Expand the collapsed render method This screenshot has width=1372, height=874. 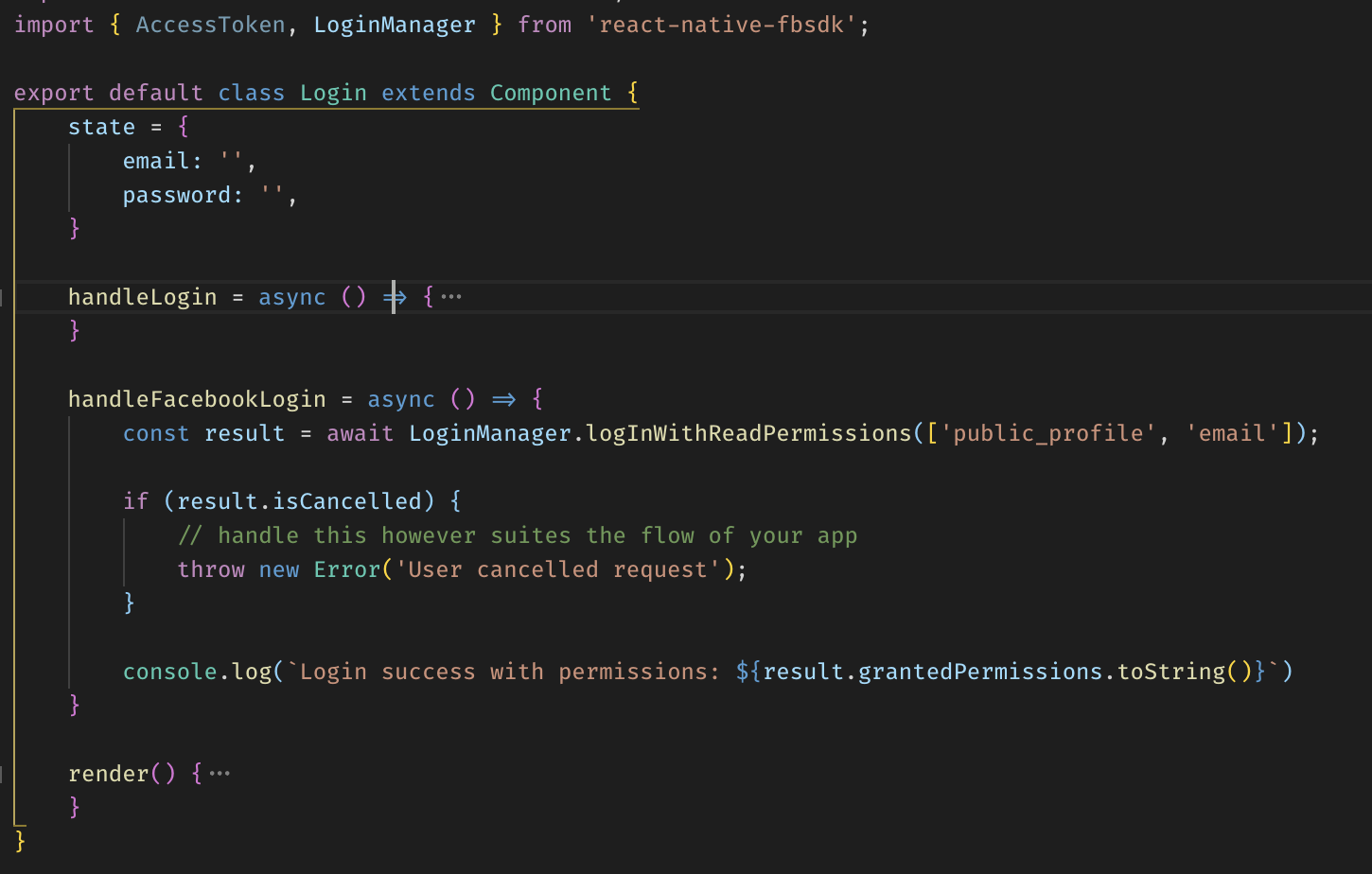coord(219,772)
